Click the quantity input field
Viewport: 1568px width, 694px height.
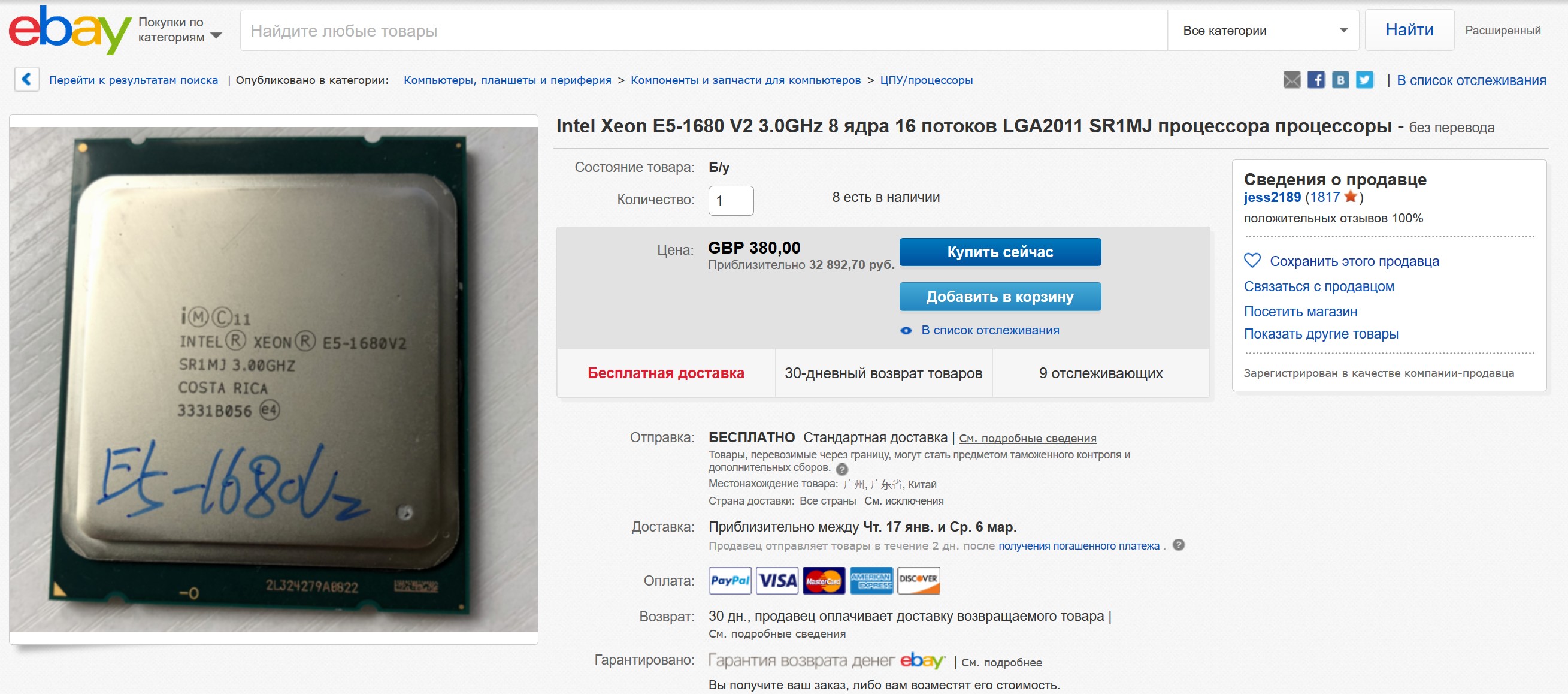(x=731, y=200)
